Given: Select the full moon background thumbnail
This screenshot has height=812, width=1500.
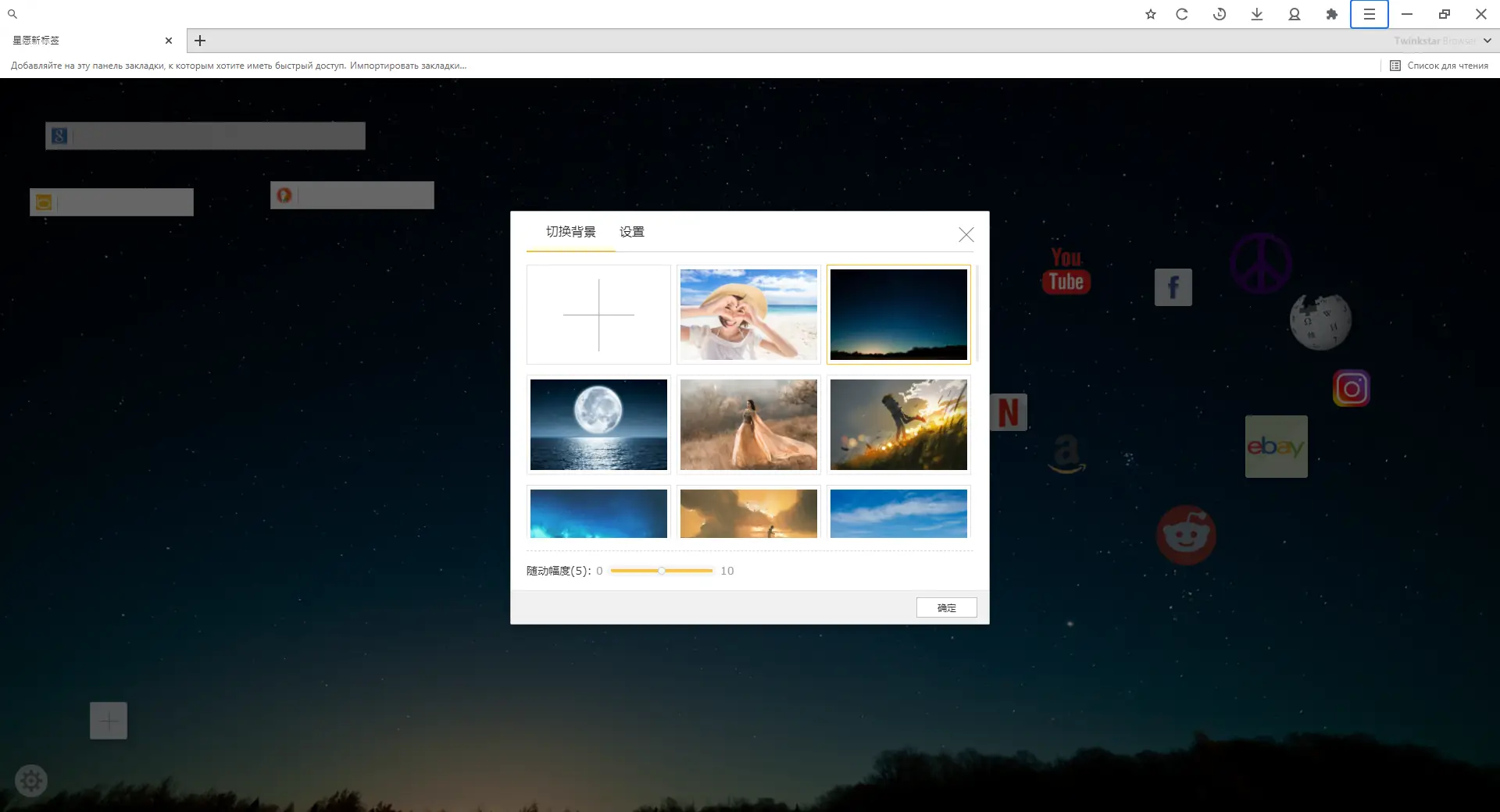Looking at the screenshot, I should point(598,424).
